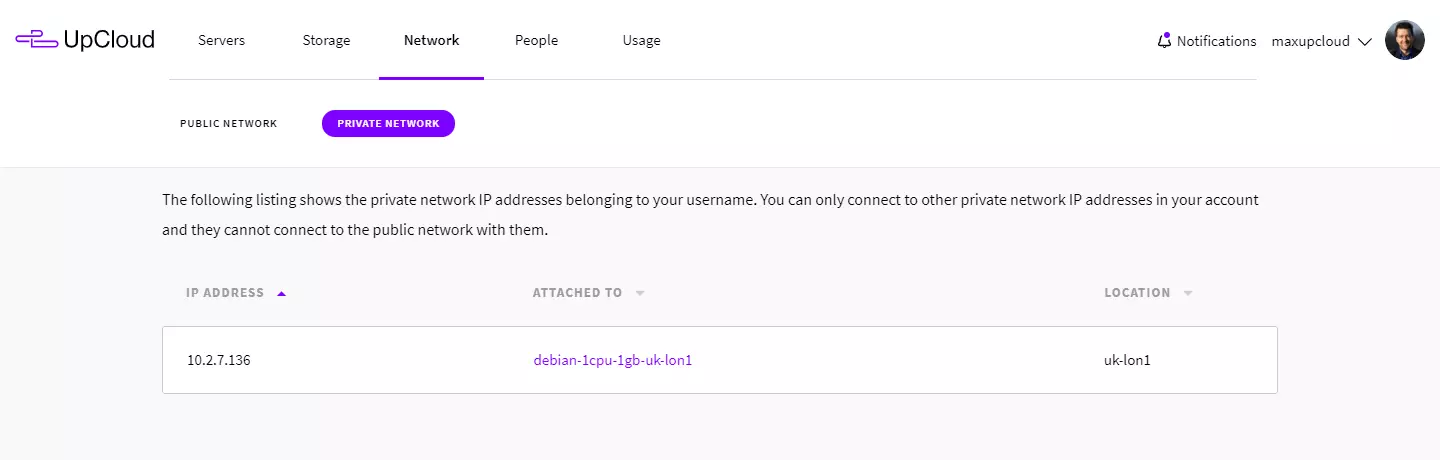Screen dimensions: 1440x460
Task: Click the Notifications label
Action: 1216,42
